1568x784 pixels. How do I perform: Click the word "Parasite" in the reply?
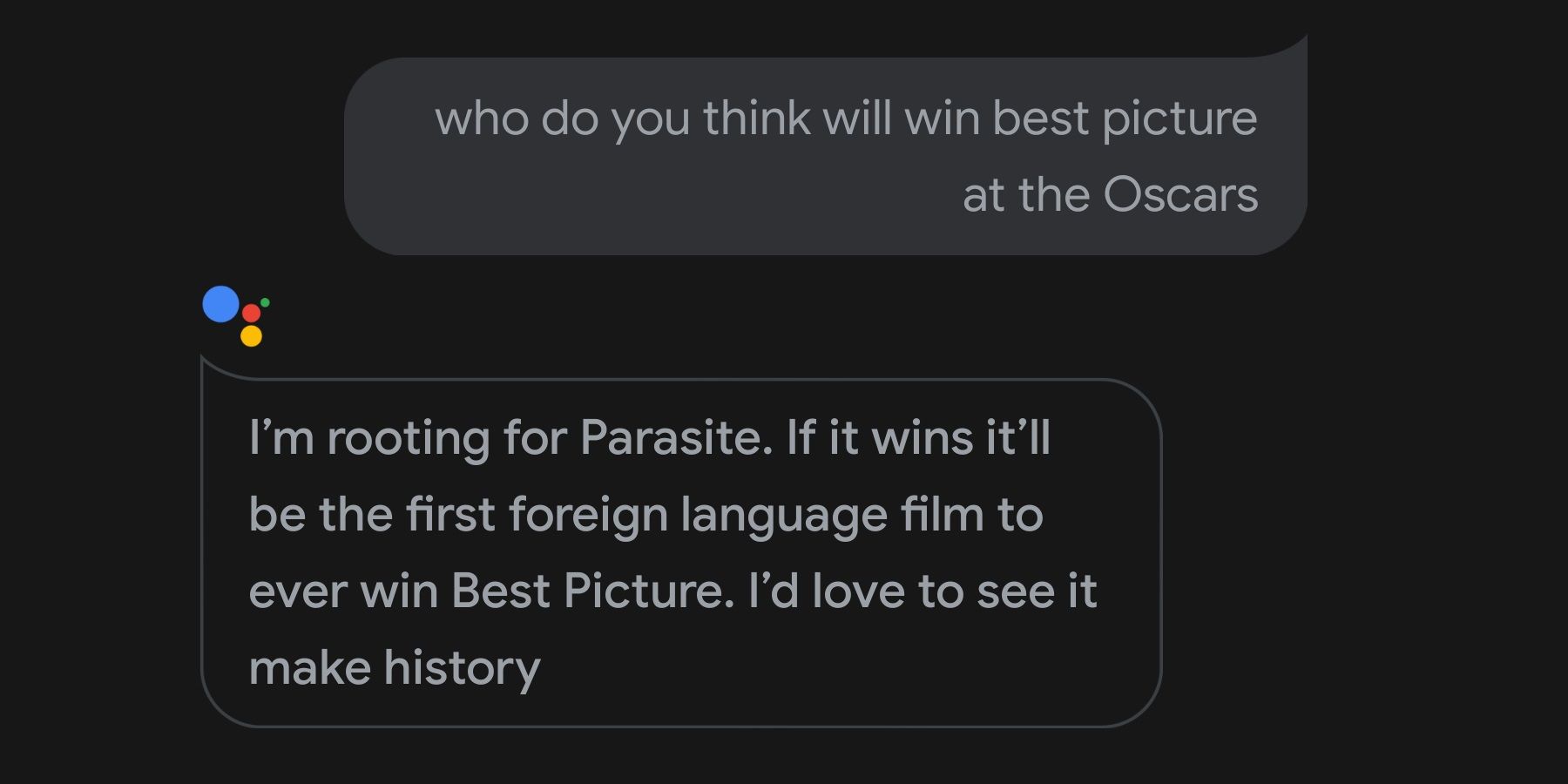pyautogui.click(x=675, y=437)
